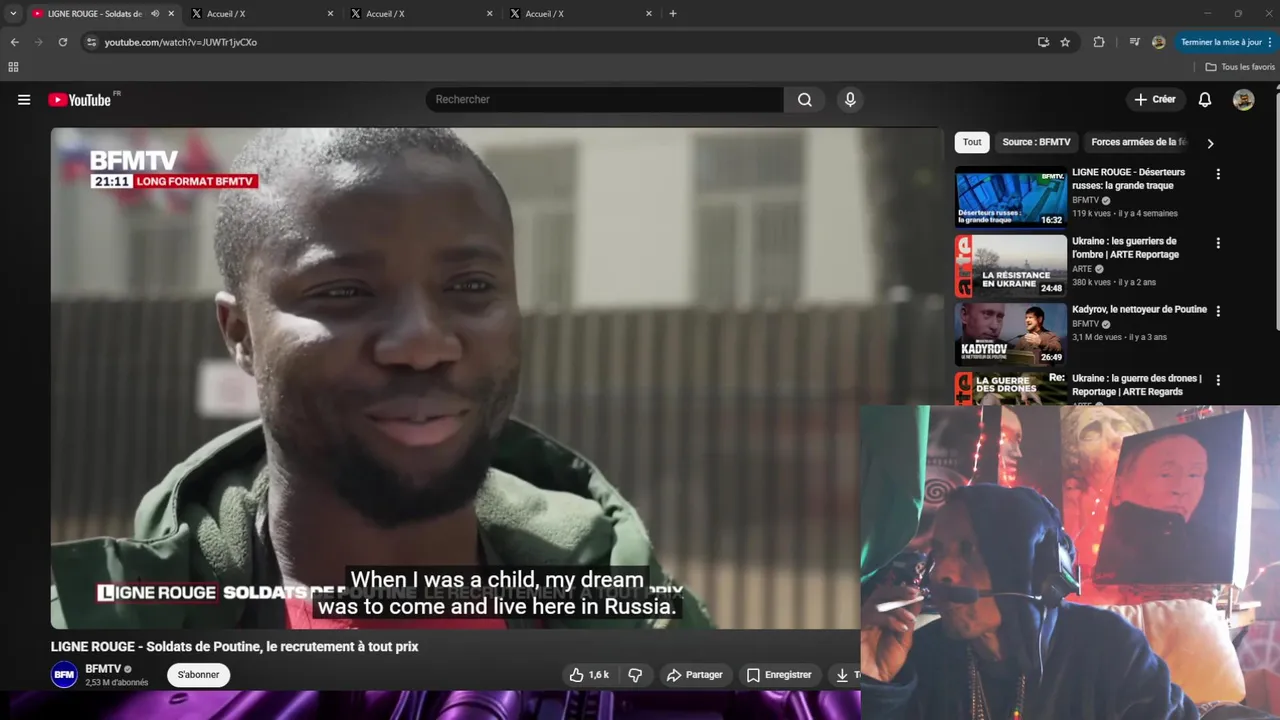Save video with Enregistrer button

779,675
